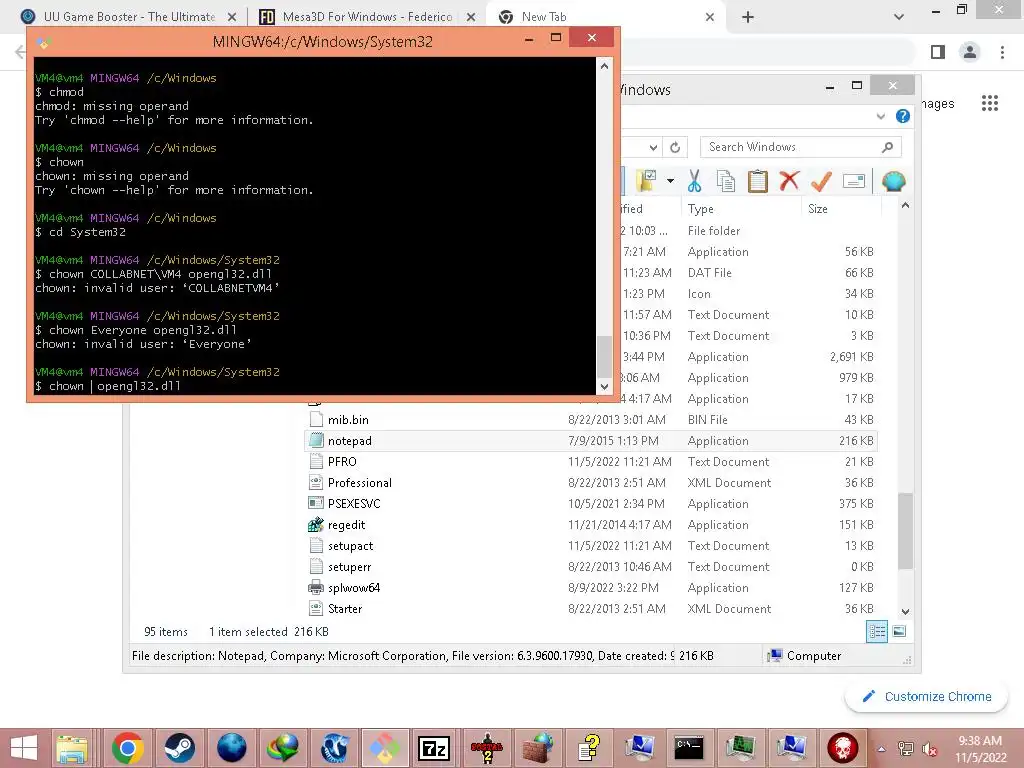The width and height of the screenshot is (1024, 768).
Task: Open Steam from taskbar
Action: [x=179, y=748]
